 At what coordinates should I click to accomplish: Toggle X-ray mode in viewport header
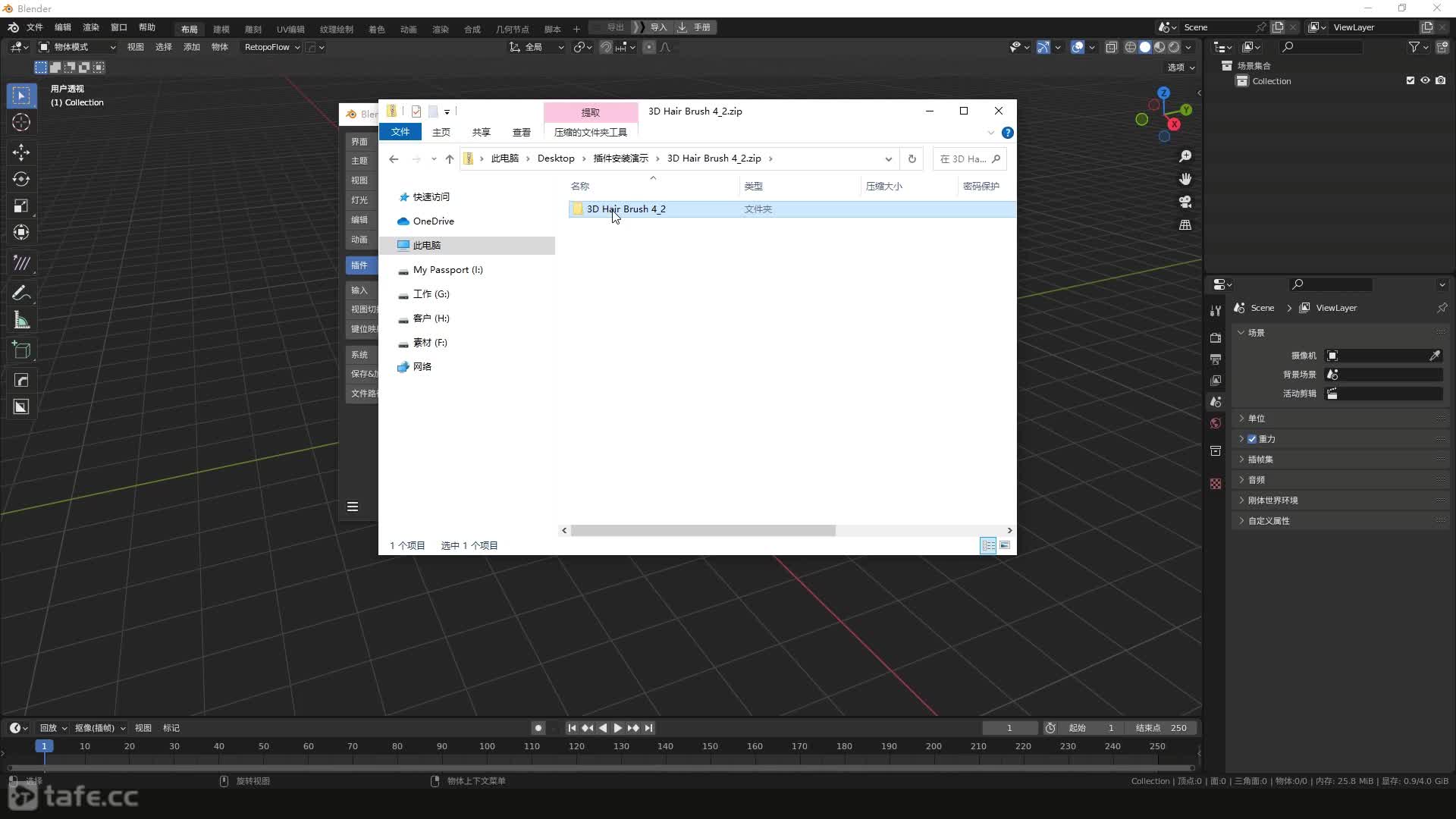[1111, 47]
